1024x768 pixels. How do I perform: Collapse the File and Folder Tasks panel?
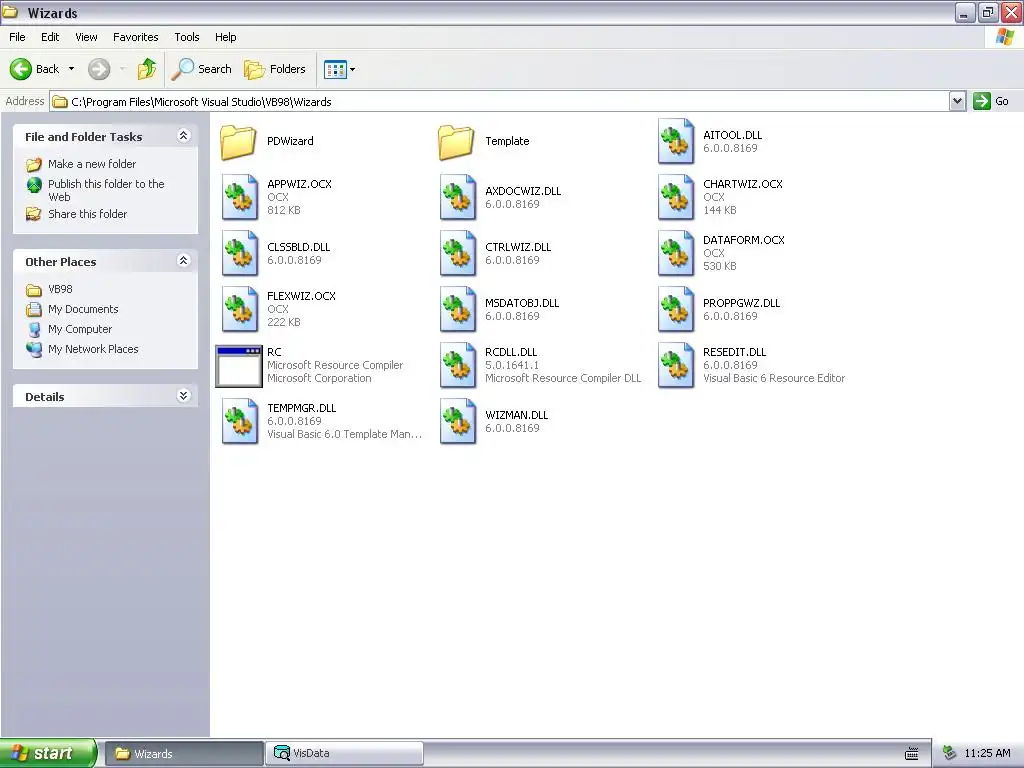click(184, 136)
